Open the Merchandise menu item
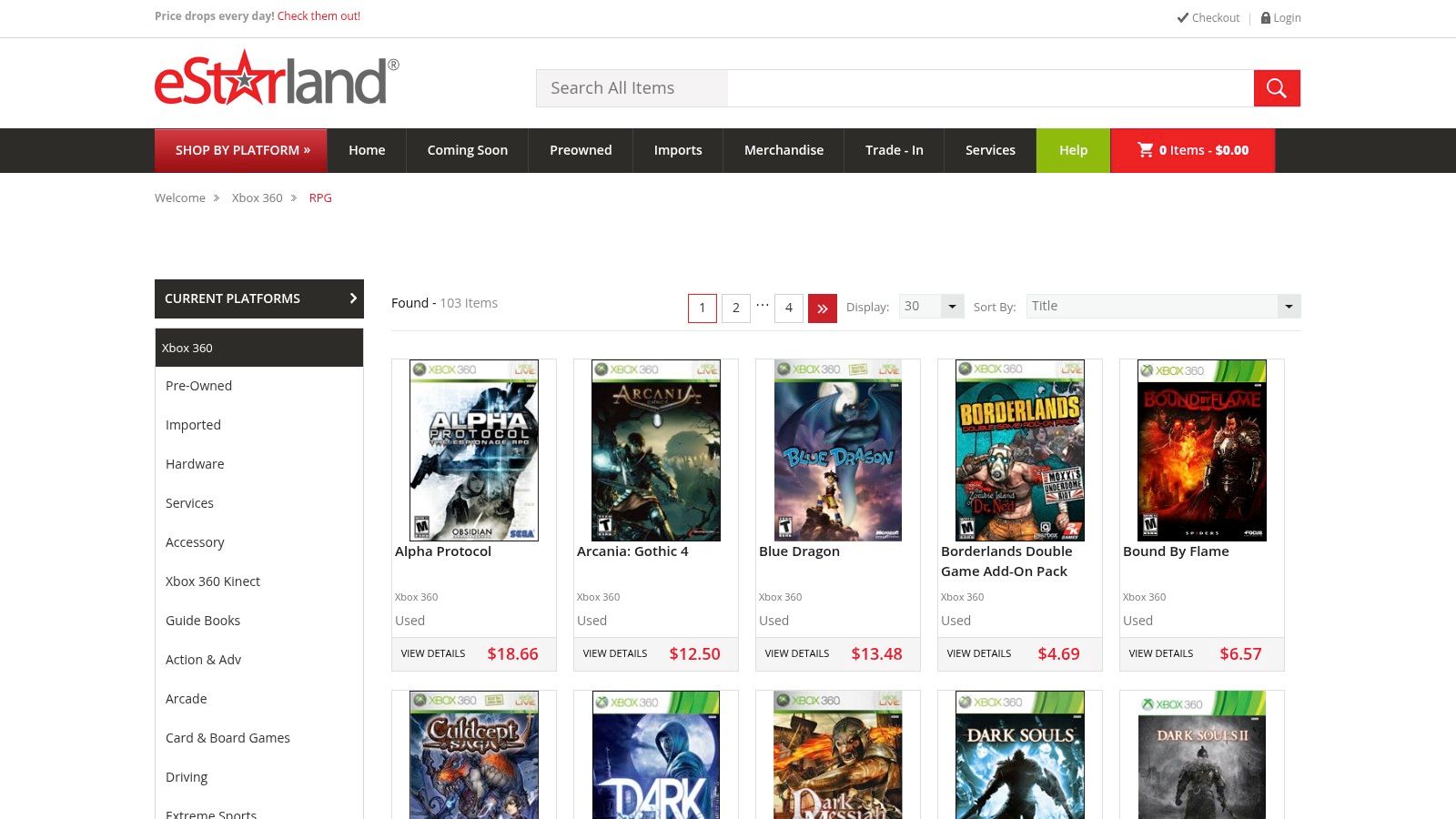 pos(784,150)
